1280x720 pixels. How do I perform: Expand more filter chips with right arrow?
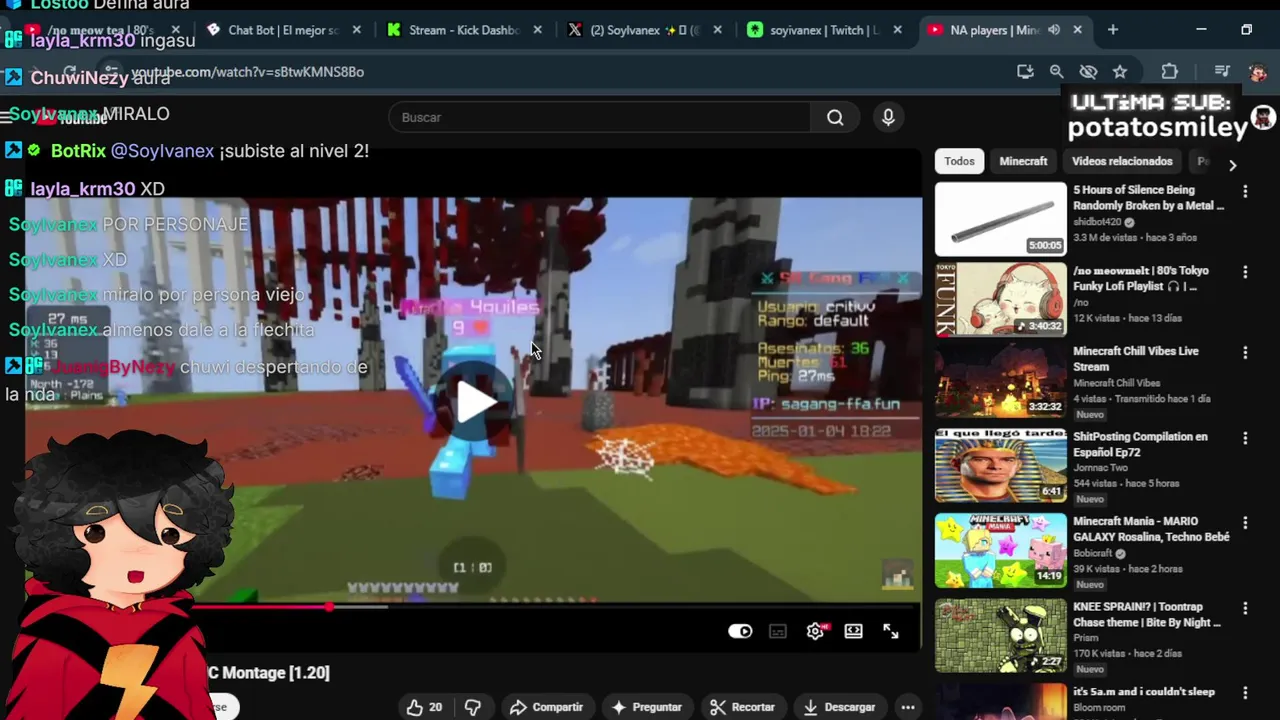pyautogui.click(x=1232, y=165)
